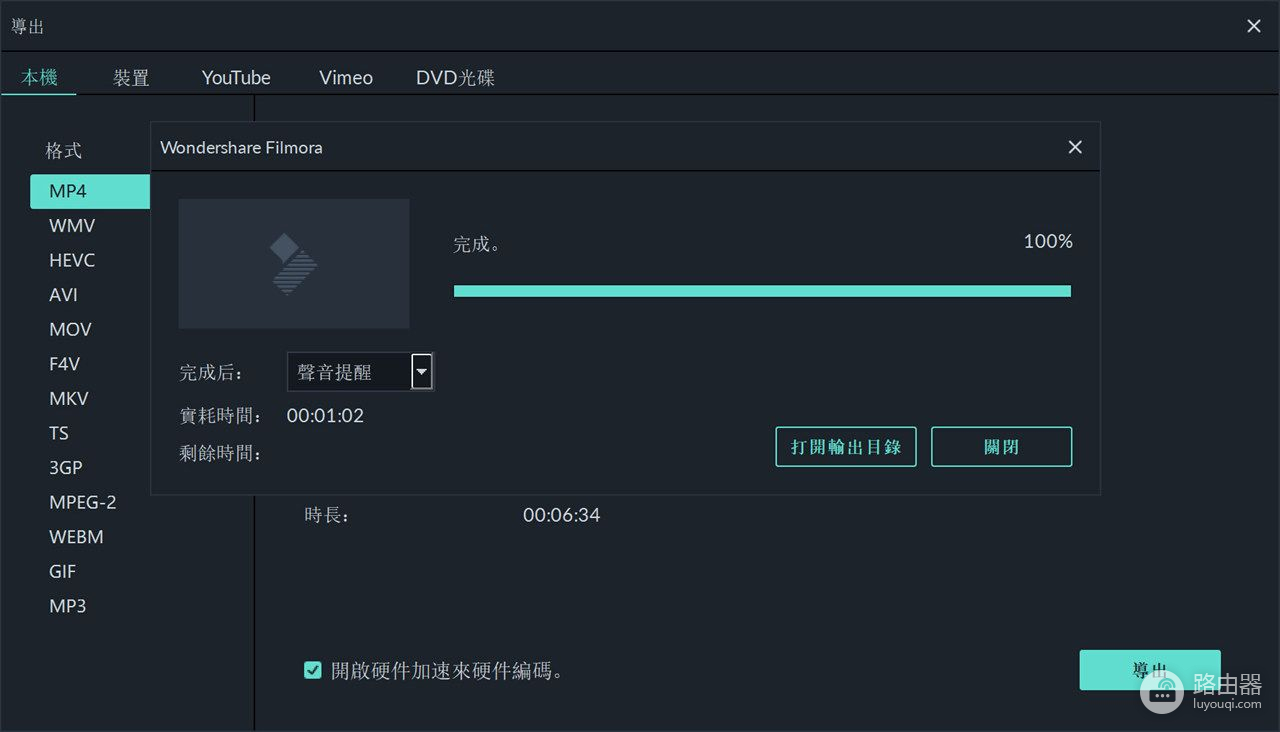The image size is (1280, 732).
Task: Close the Wondershare Filmora progress dialog
Action: 1075,147
